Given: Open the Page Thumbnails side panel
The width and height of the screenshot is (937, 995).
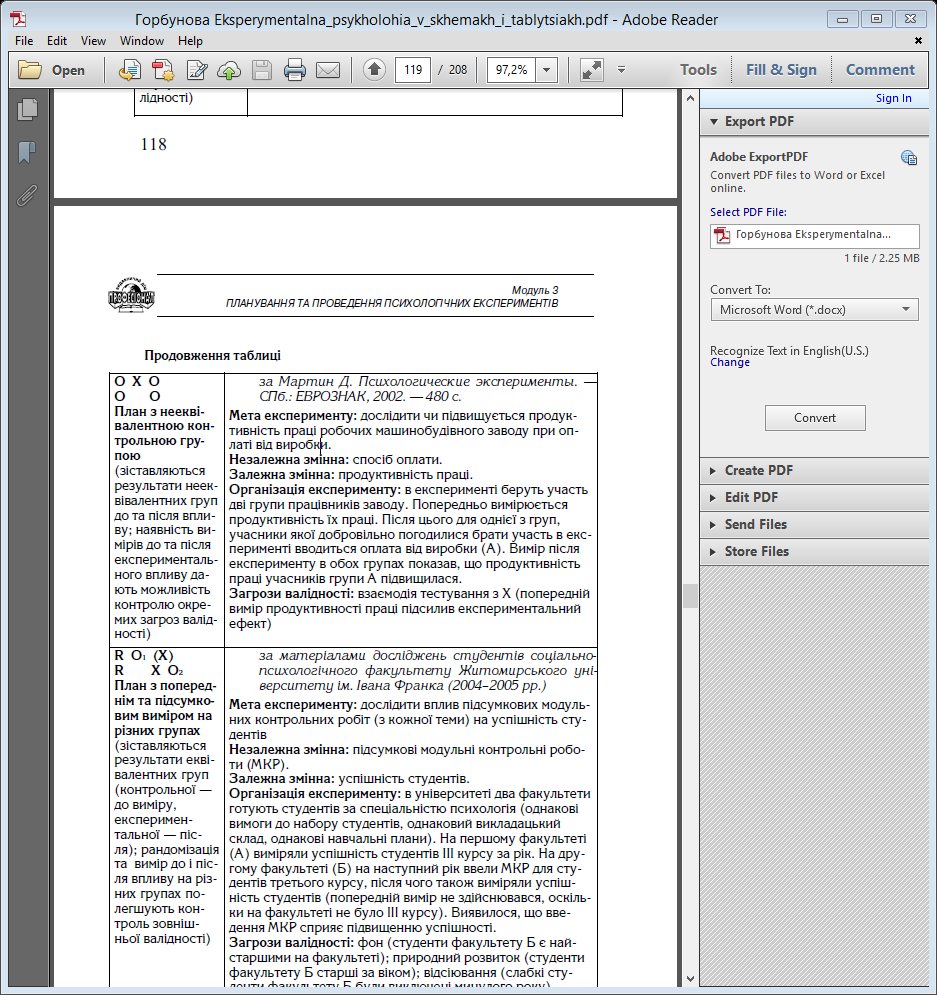Looking at the screenshot, I should tap(27, 110).
